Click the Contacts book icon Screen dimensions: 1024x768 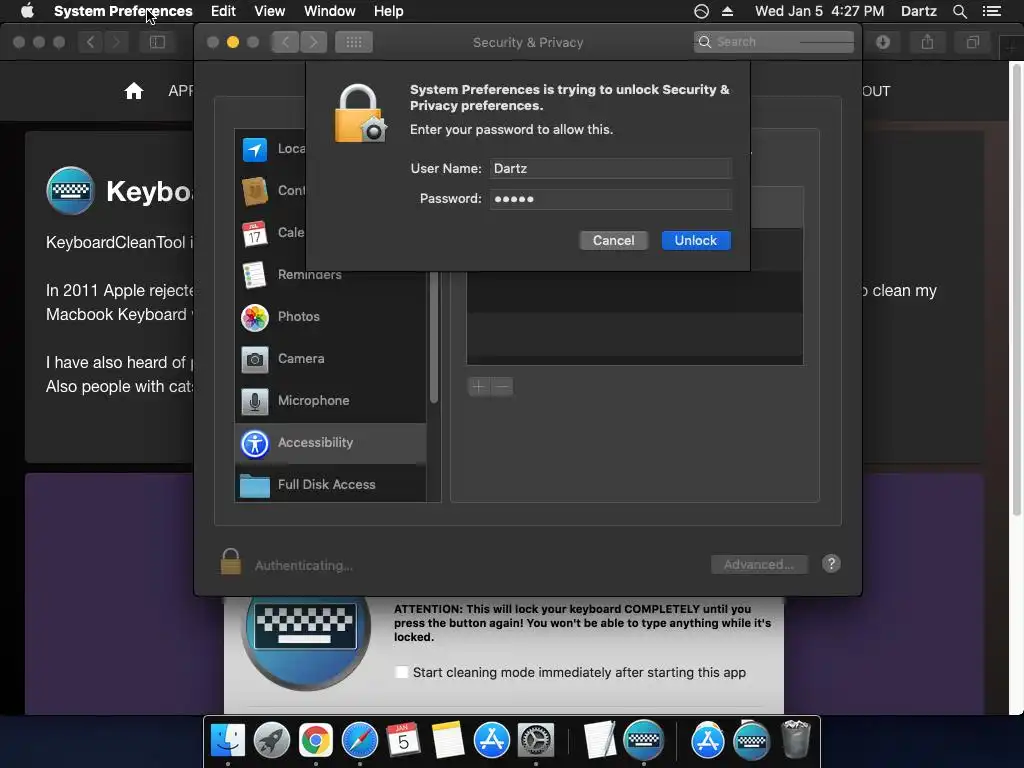click(254, 191)
